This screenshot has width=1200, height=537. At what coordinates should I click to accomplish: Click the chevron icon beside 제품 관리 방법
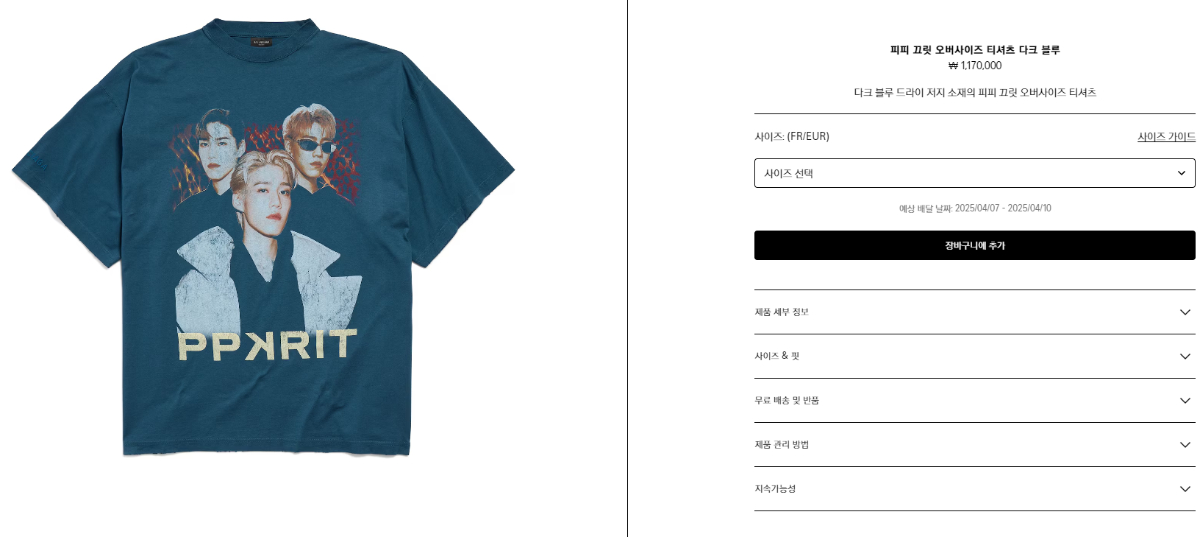pos(1185,444)
